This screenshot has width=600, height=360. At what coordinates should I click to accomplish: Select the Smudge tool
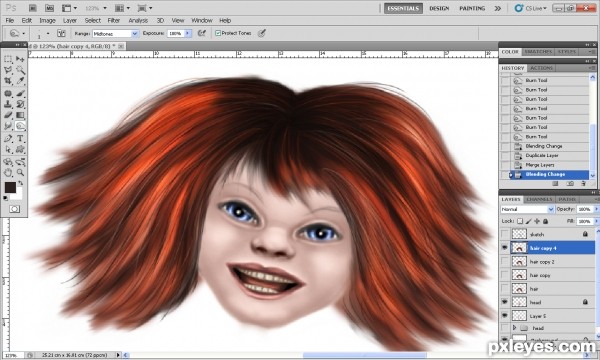[x=8, y=126]
